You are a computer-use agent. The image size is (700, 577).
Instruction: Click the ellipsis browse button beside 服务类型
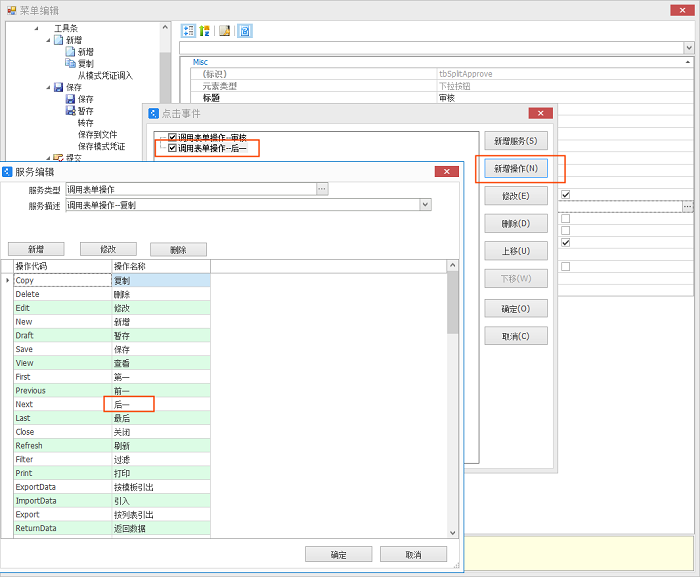pyautogui.click(x=322, y=188)
